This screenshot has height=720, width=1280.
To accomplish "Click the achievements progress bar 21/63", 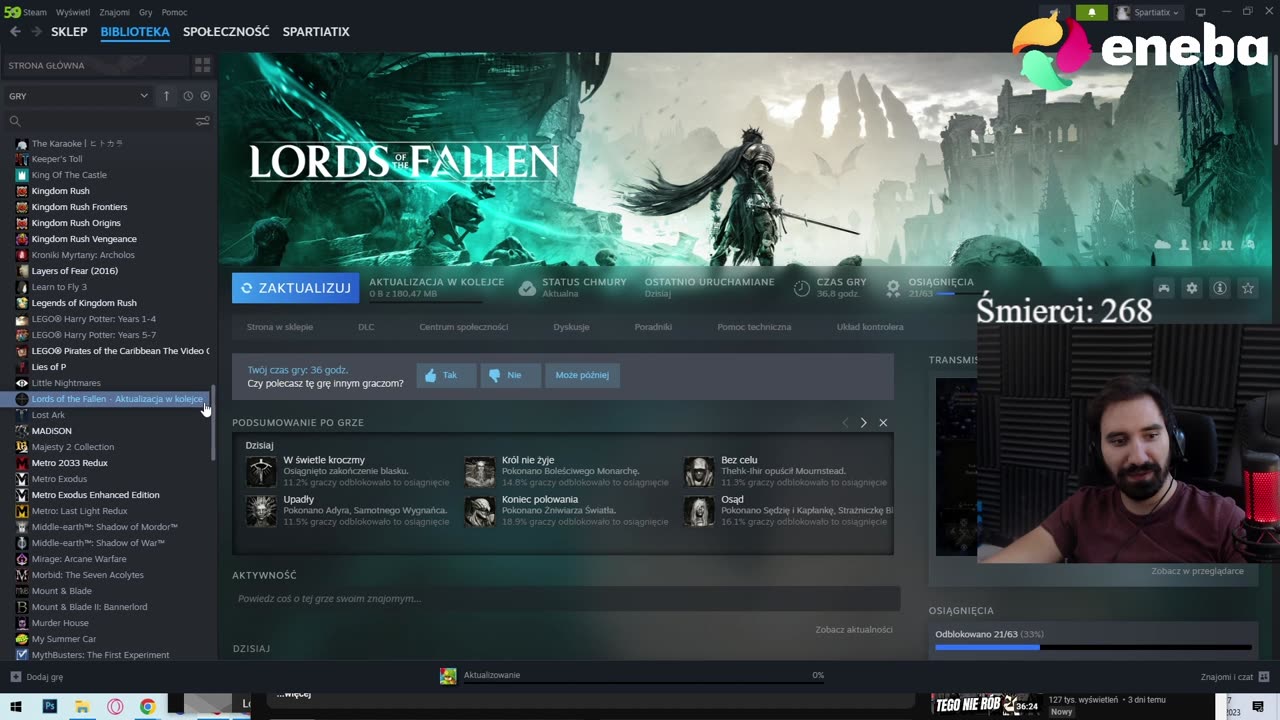I will [x=1093, y=647].
